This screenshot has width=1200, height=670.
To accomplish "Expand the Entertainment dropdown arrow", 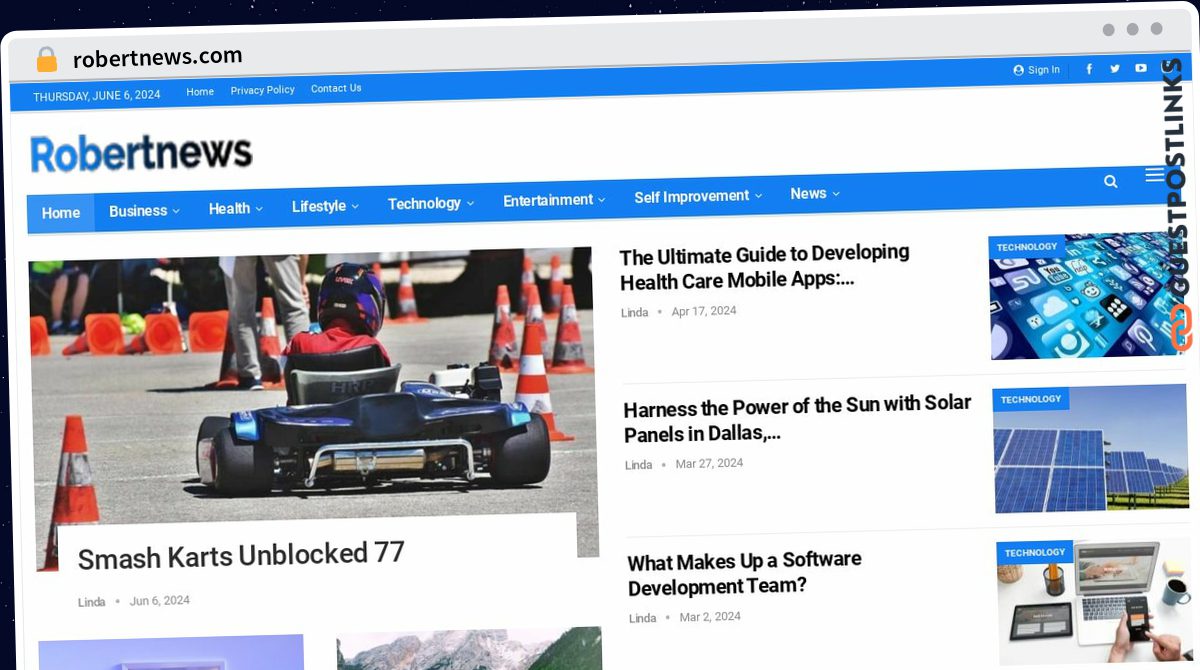I will pos(602,200).
